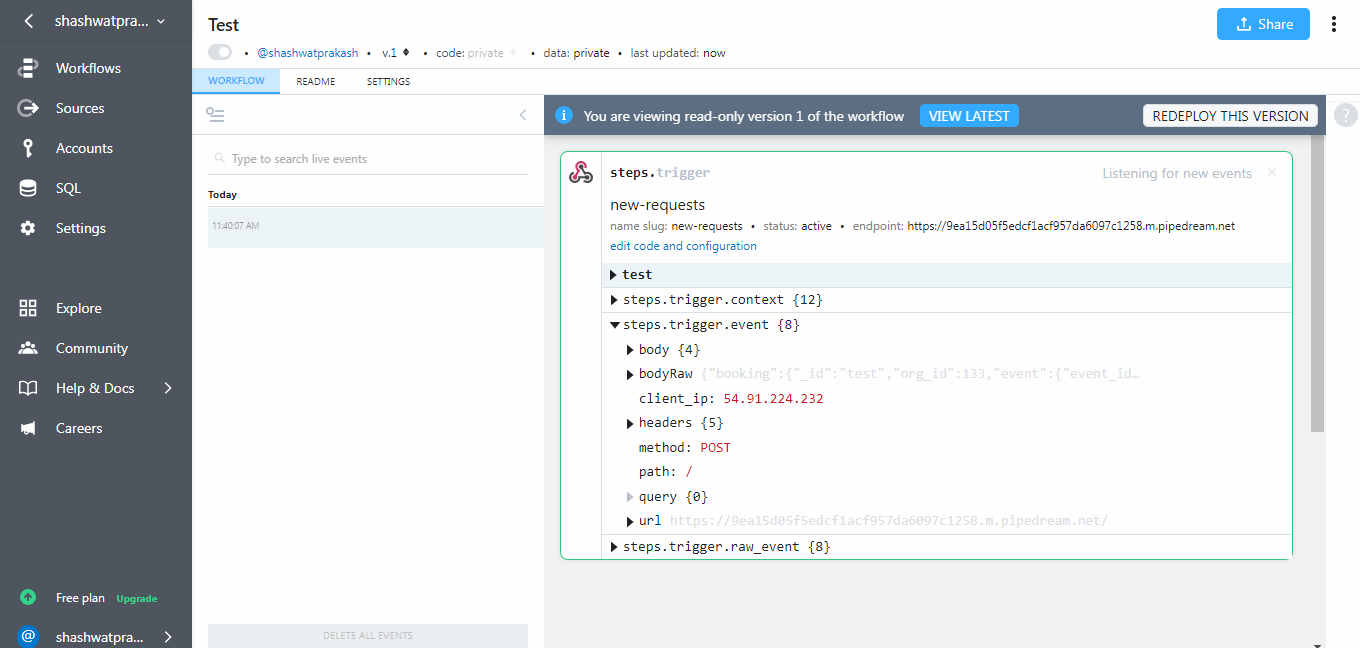Click the new-requests trigger name
The image size is (1360, 648).
tap(657, 205)
